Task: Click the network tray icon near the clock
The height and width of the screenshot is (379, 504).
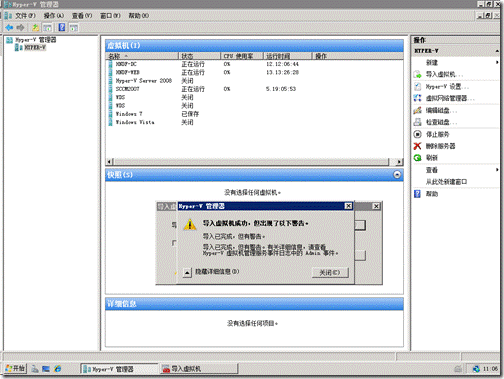Action: click(476, 369)
